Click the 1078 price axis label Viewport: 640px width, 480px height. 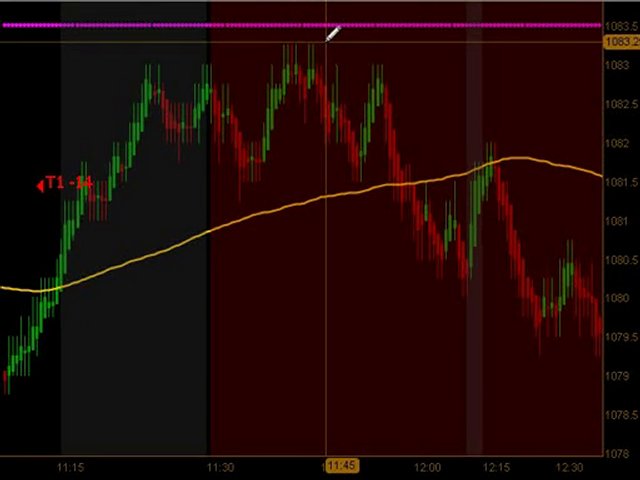(617, 453)
